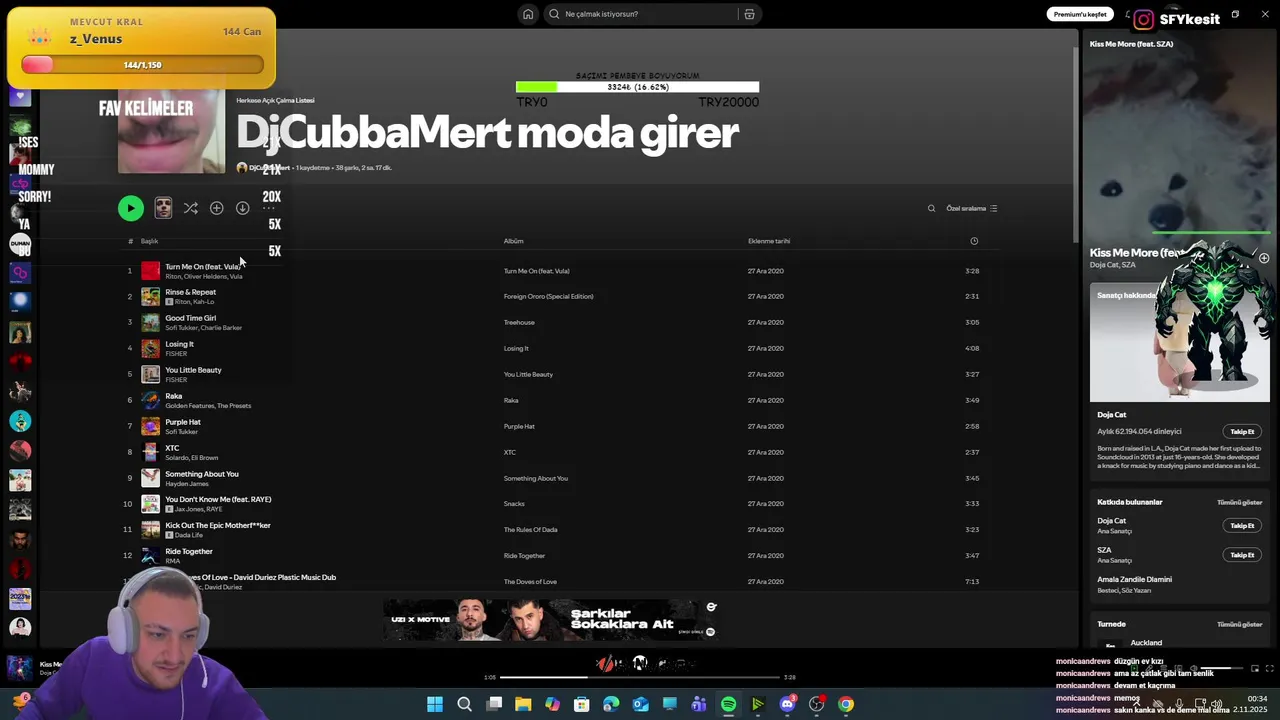Image resolution: width=1280 pixels, height=720 pixels.
Task: Open album The Rules Of Dada
Action: [x=530, y=530]
